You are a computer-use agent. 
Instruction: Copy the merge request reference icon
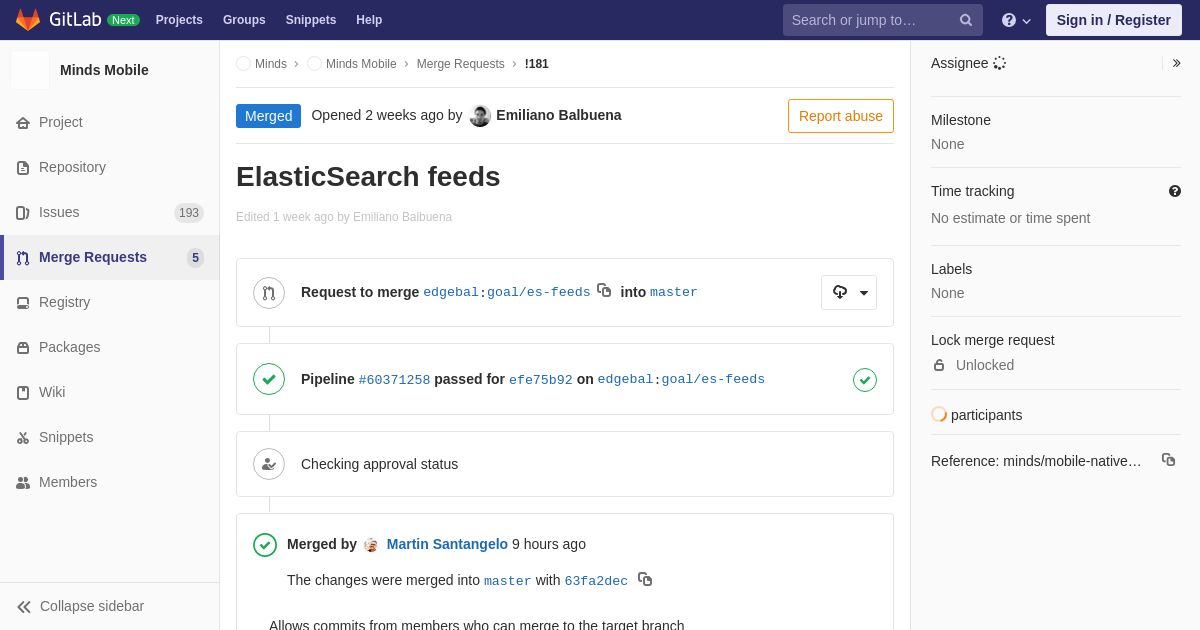click(x=1168, y=460)
